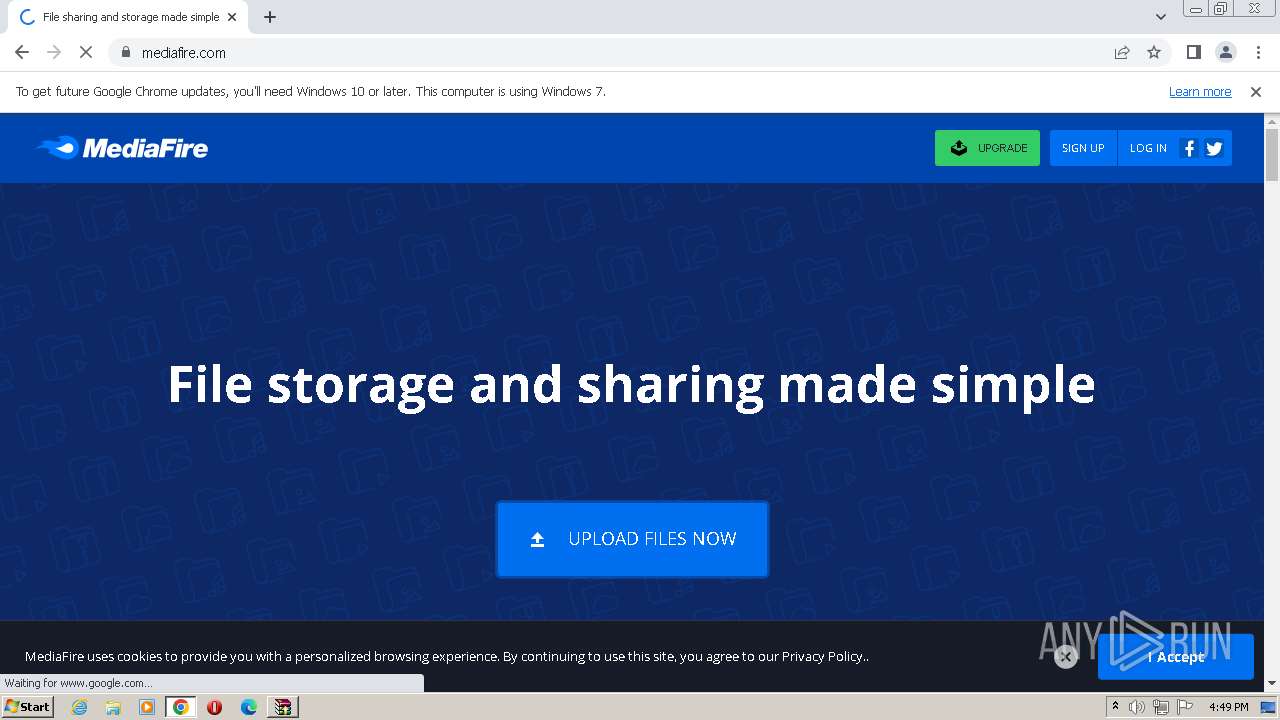The height and width of the screenshot is (720, 1280).
Task: Dismiss the cookie banner with the round X
Action: click(1066, 657)
